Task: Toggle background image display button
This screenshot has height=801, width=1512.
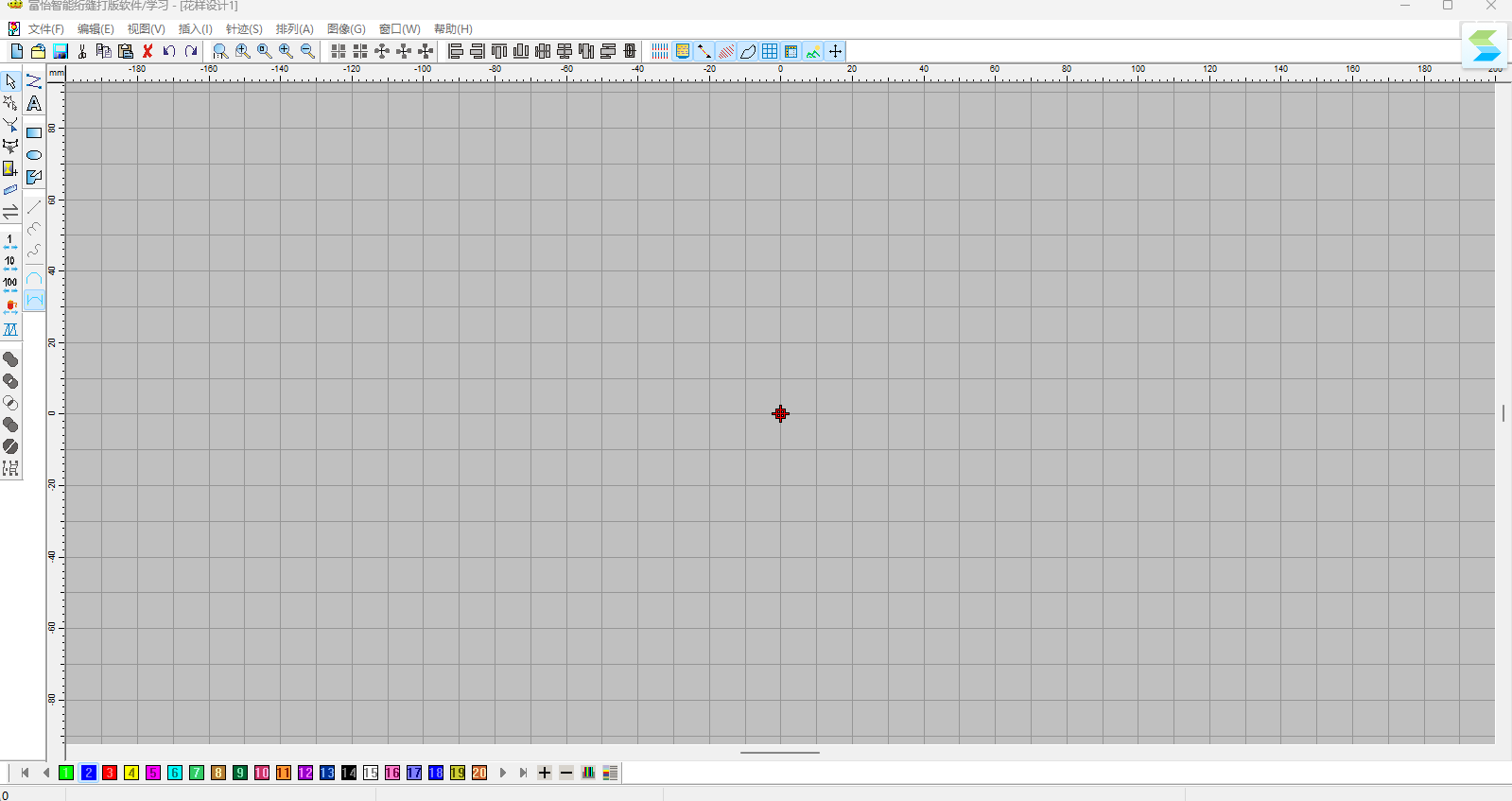Action: click(x=813, y=51)
